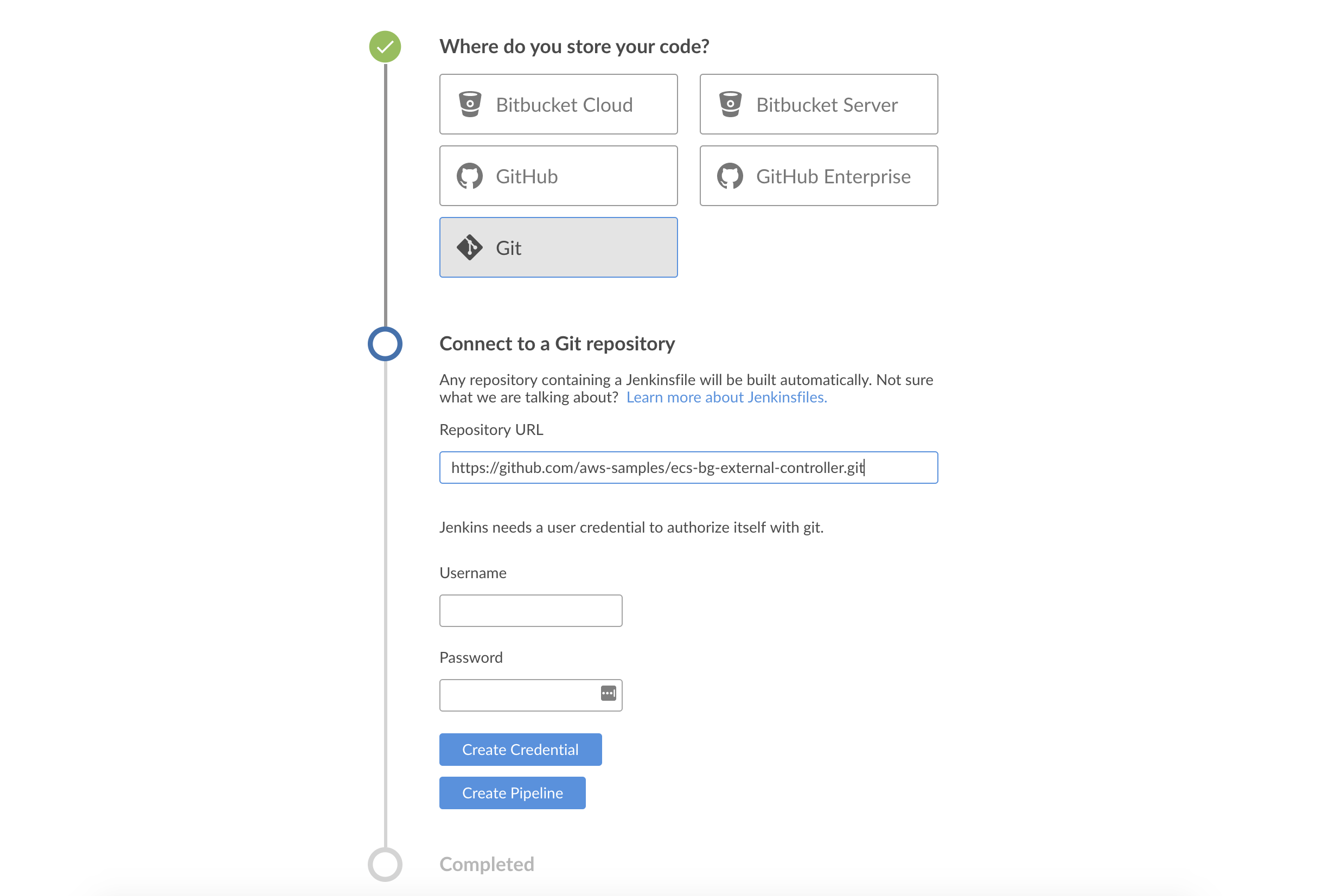The height and width of the screenshot is (896, 1342).
Task: Focus the Repository URL field
Action: point(688,468)
